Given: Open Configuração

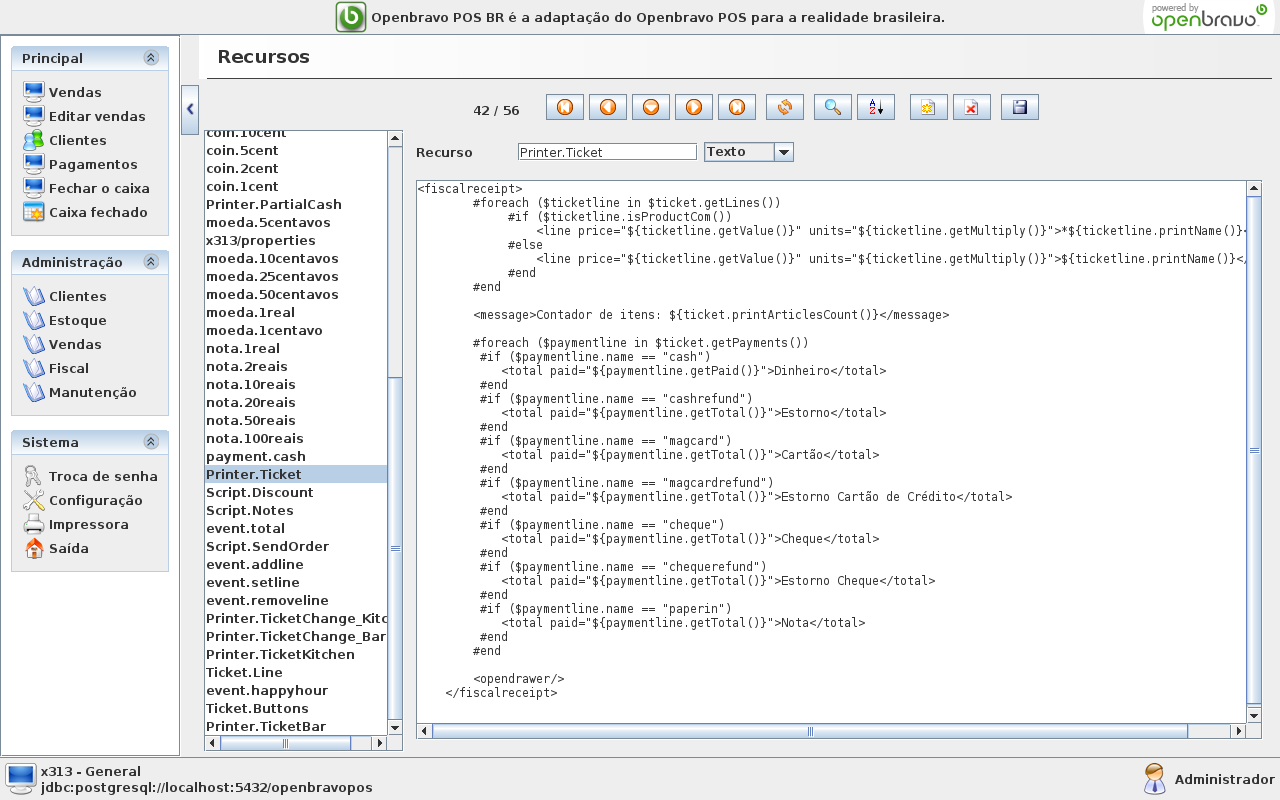Looking at the screenshot, I should click(x=82, y=500).
